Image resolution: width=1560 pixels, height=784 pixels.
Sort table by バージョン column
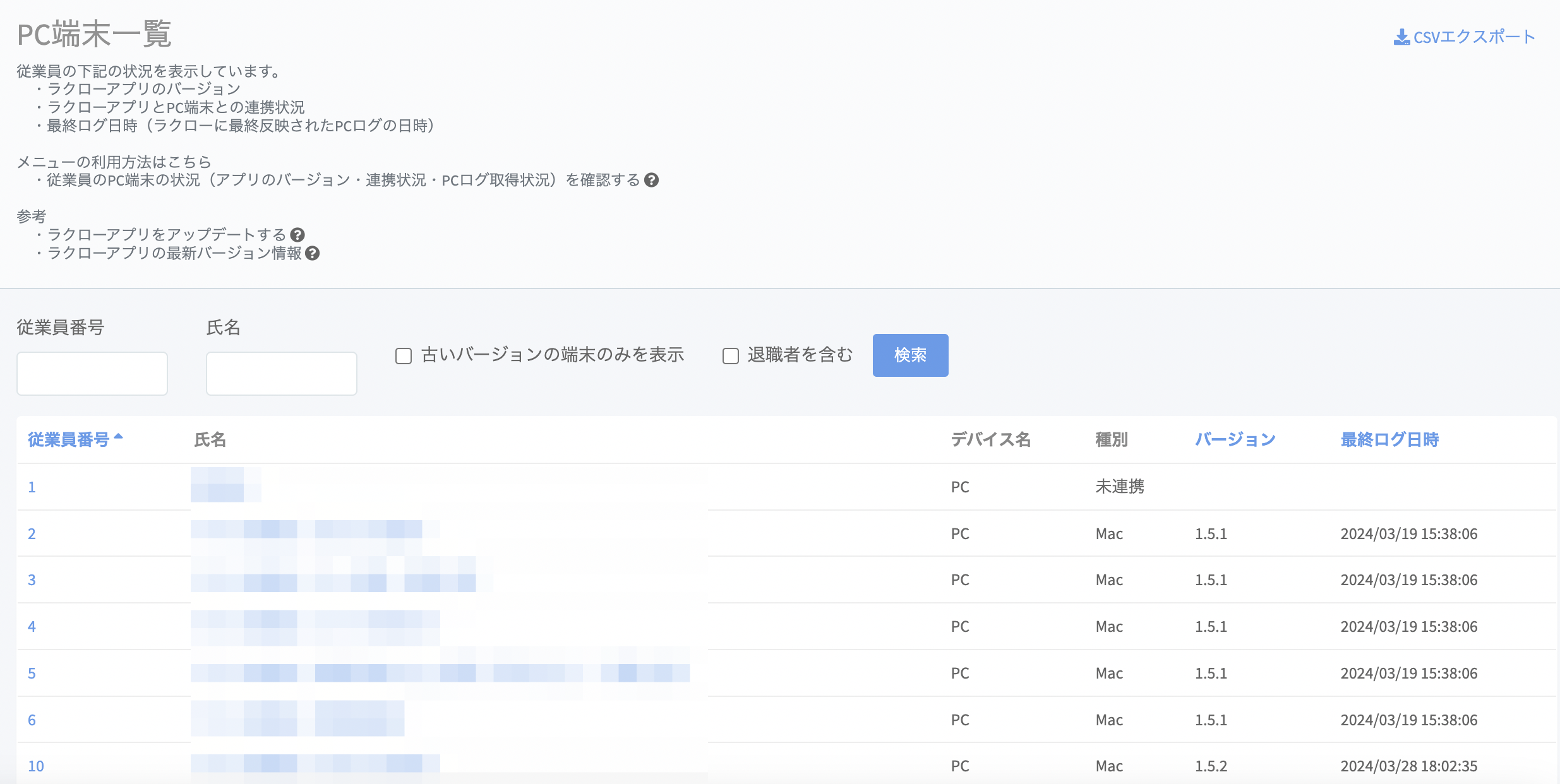[1235, 439]
